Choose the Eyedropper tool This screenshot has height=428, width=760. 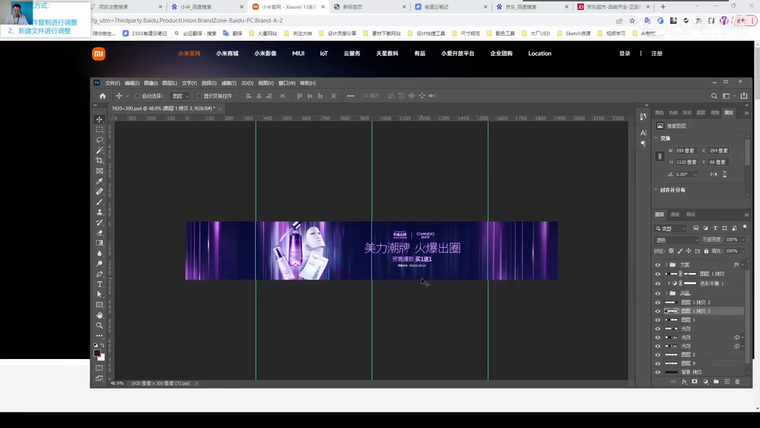[x=99, y=181]
